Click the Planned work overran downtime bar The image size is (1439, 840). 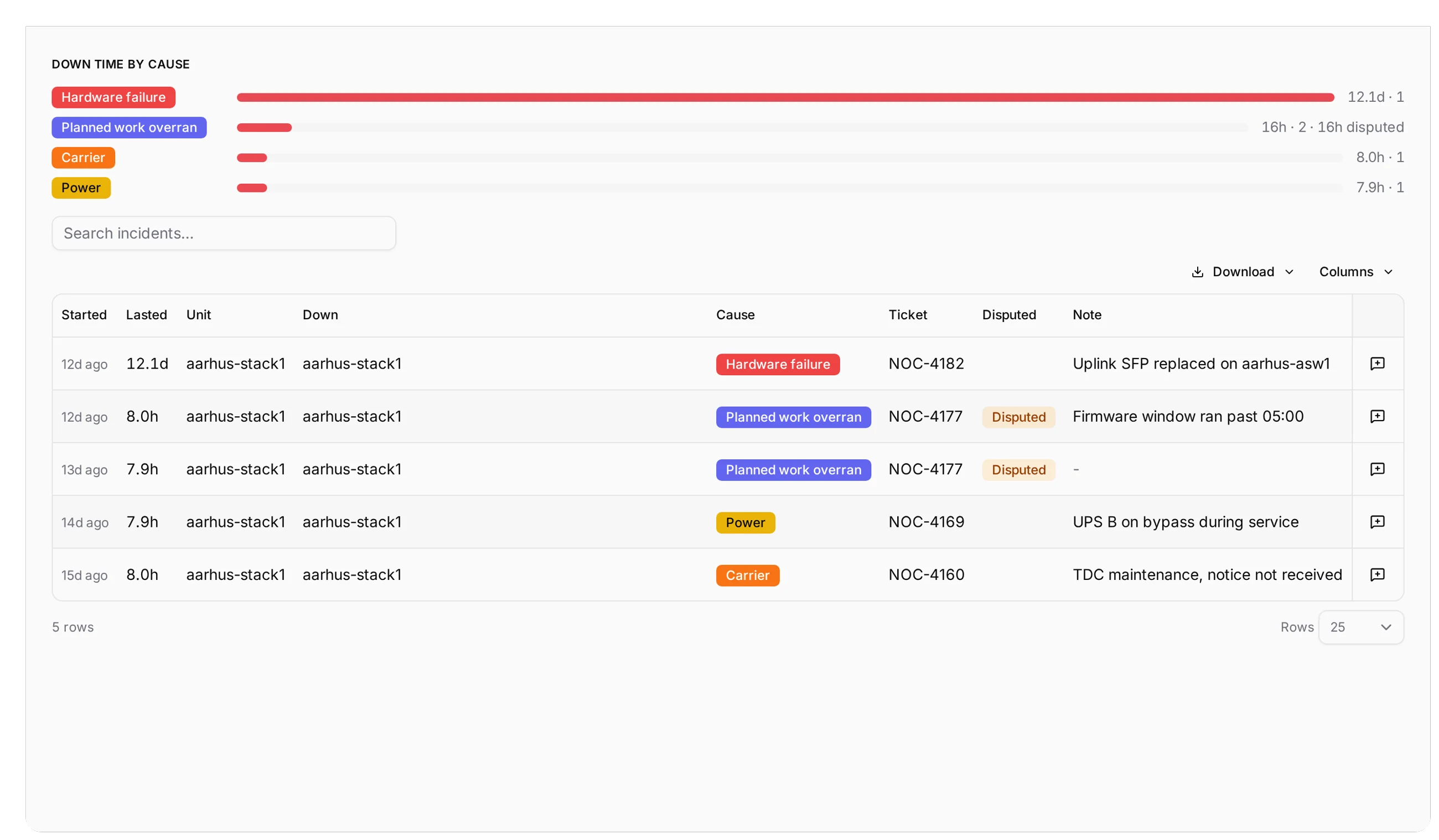coord(265,127)
